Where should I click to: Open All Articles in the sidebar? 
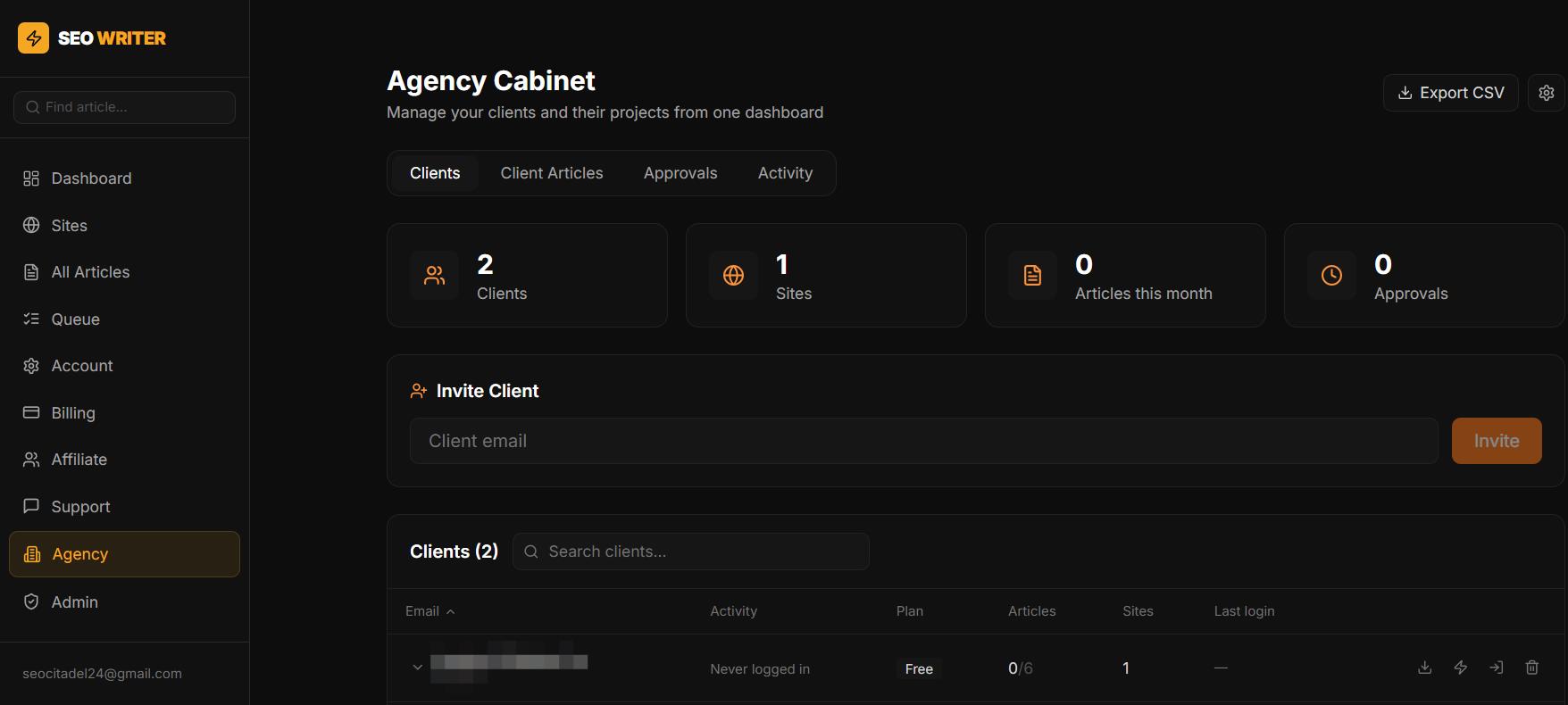point(124,272)
